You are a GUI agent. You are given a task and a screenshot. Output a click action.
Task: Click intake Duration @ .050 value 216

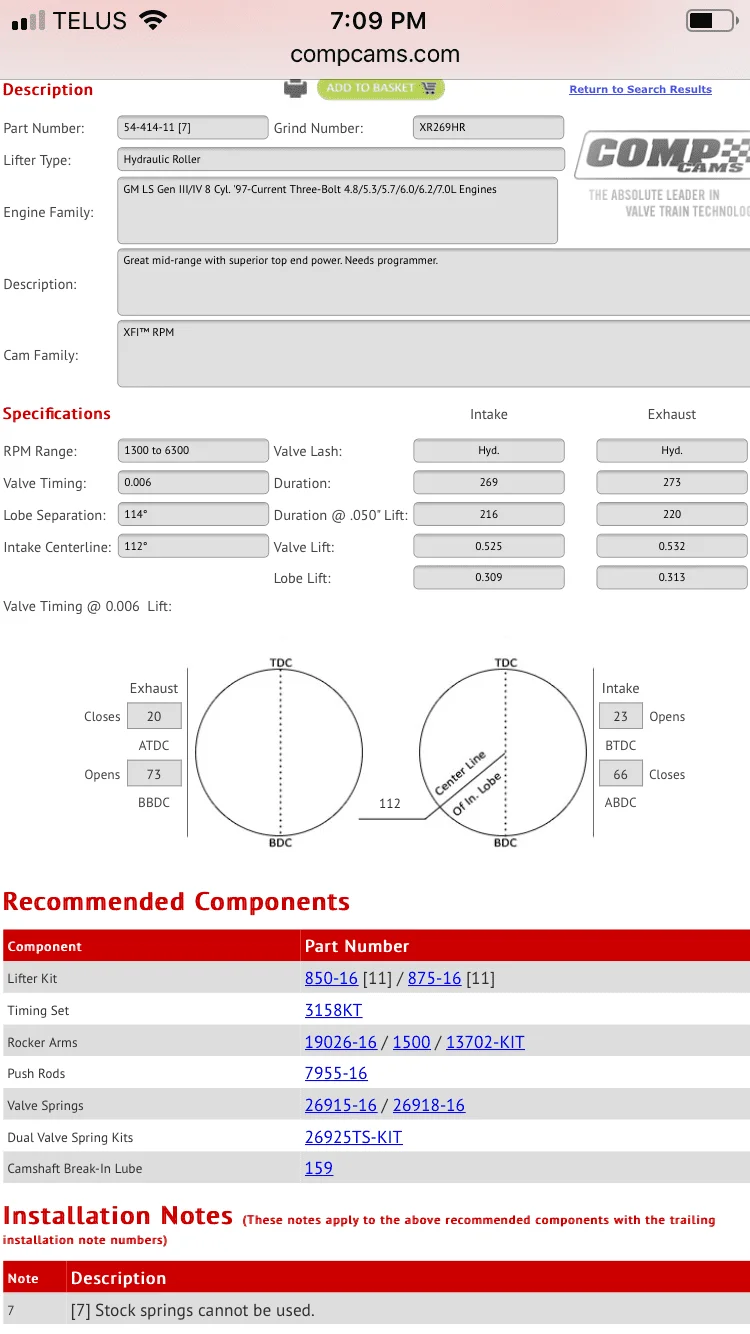[x=488, y=514]
